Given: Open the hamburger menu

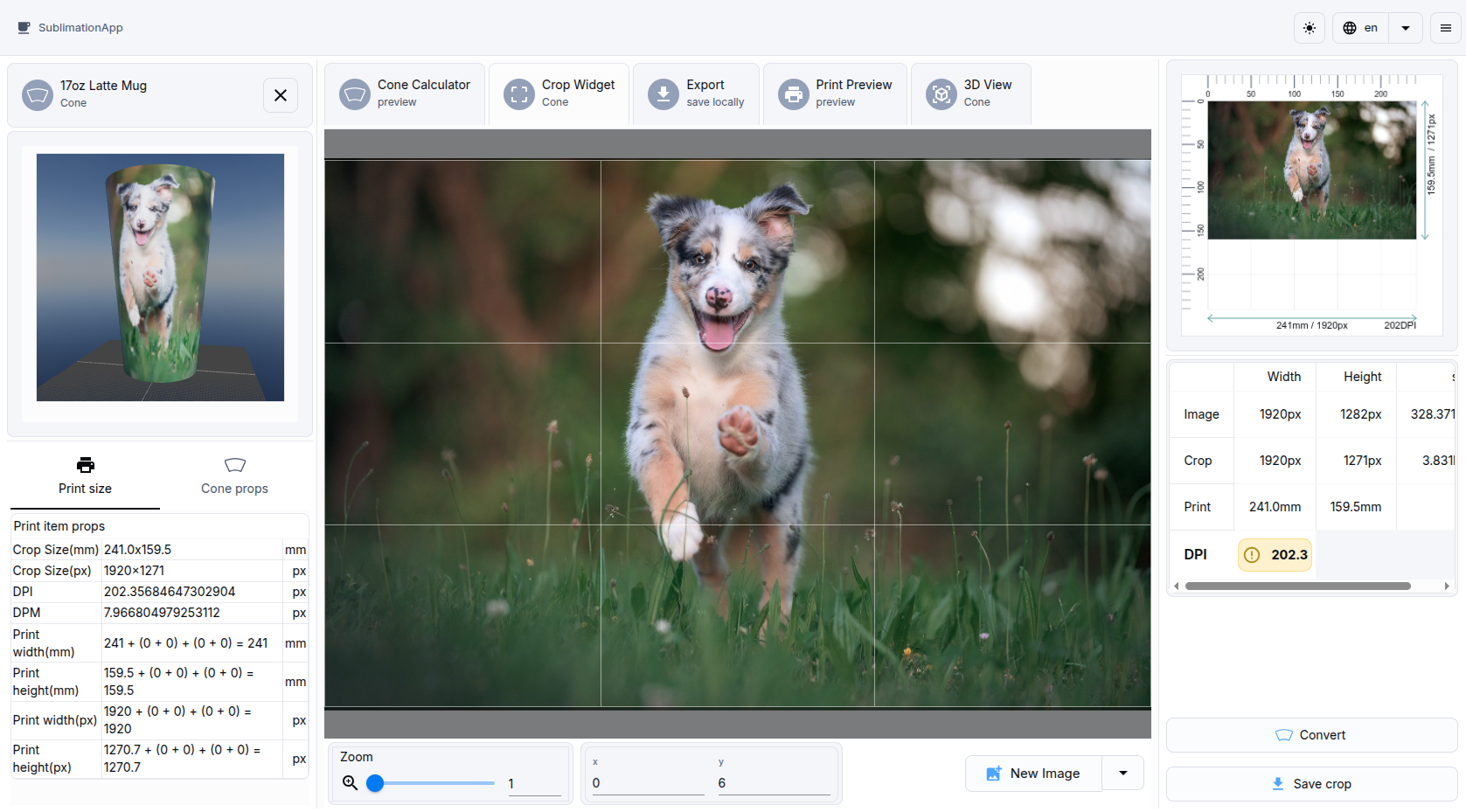Looking at the screenshot, I should coord(1445,28).
